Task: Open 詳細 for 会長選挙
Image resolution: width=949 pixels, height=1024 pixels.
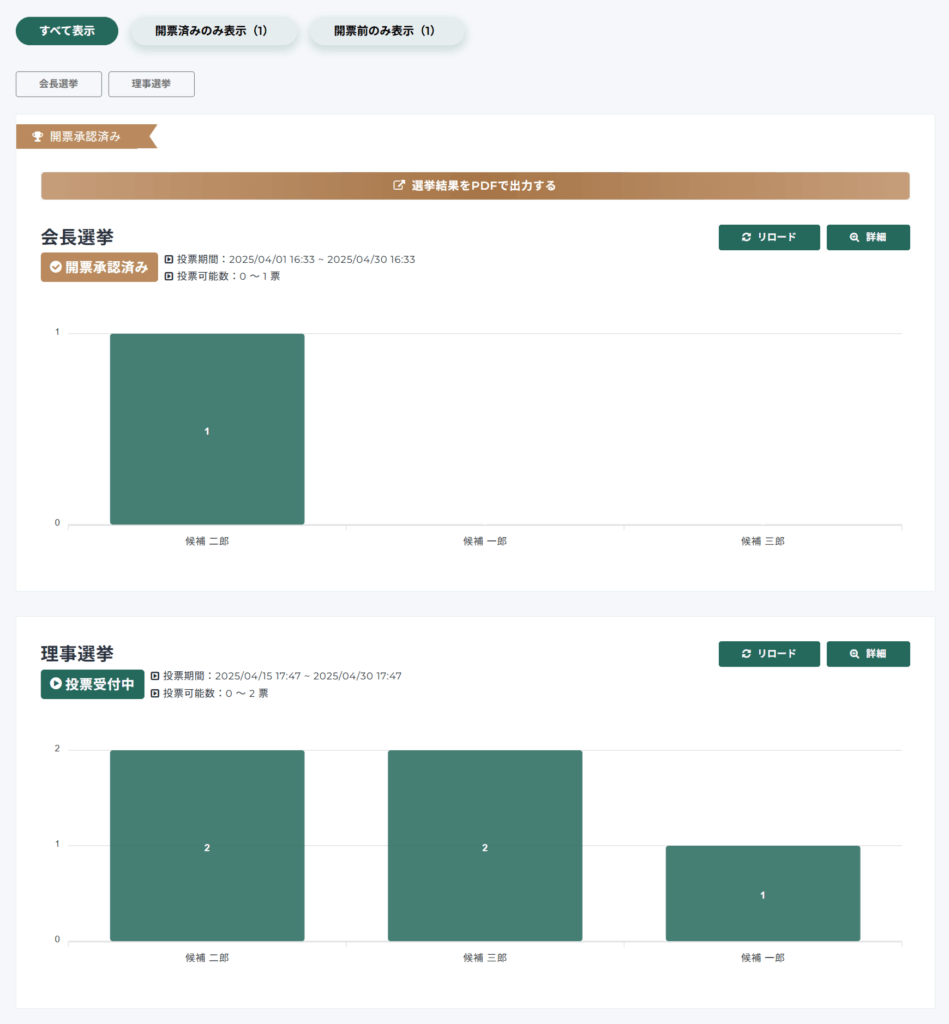Action: tap(868, 237)
